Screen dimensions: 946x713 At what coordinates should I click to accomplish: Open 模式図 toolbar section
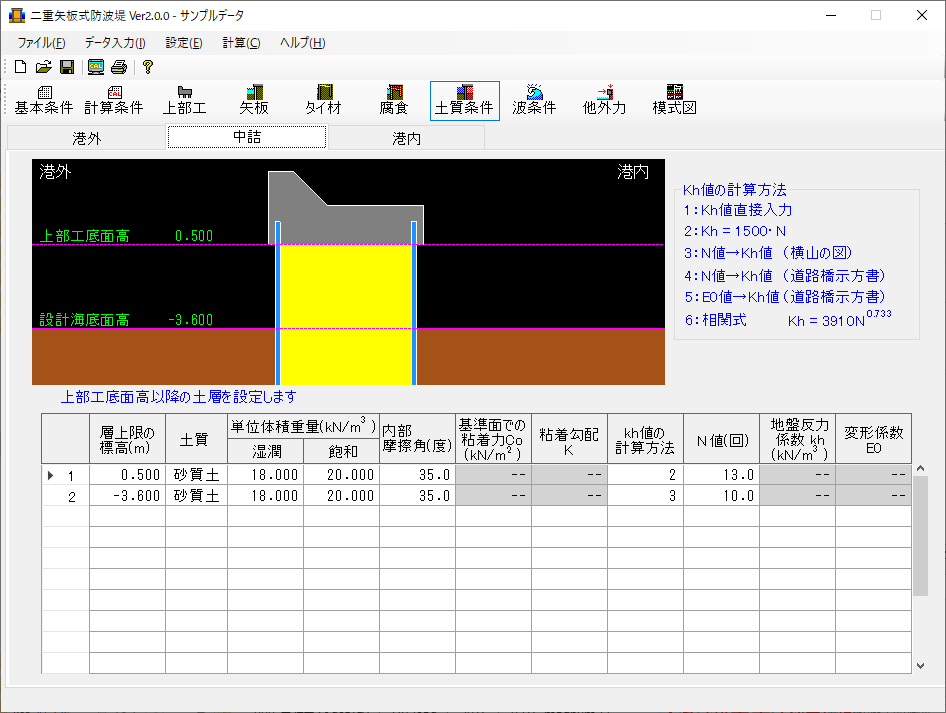coord(675,101)
